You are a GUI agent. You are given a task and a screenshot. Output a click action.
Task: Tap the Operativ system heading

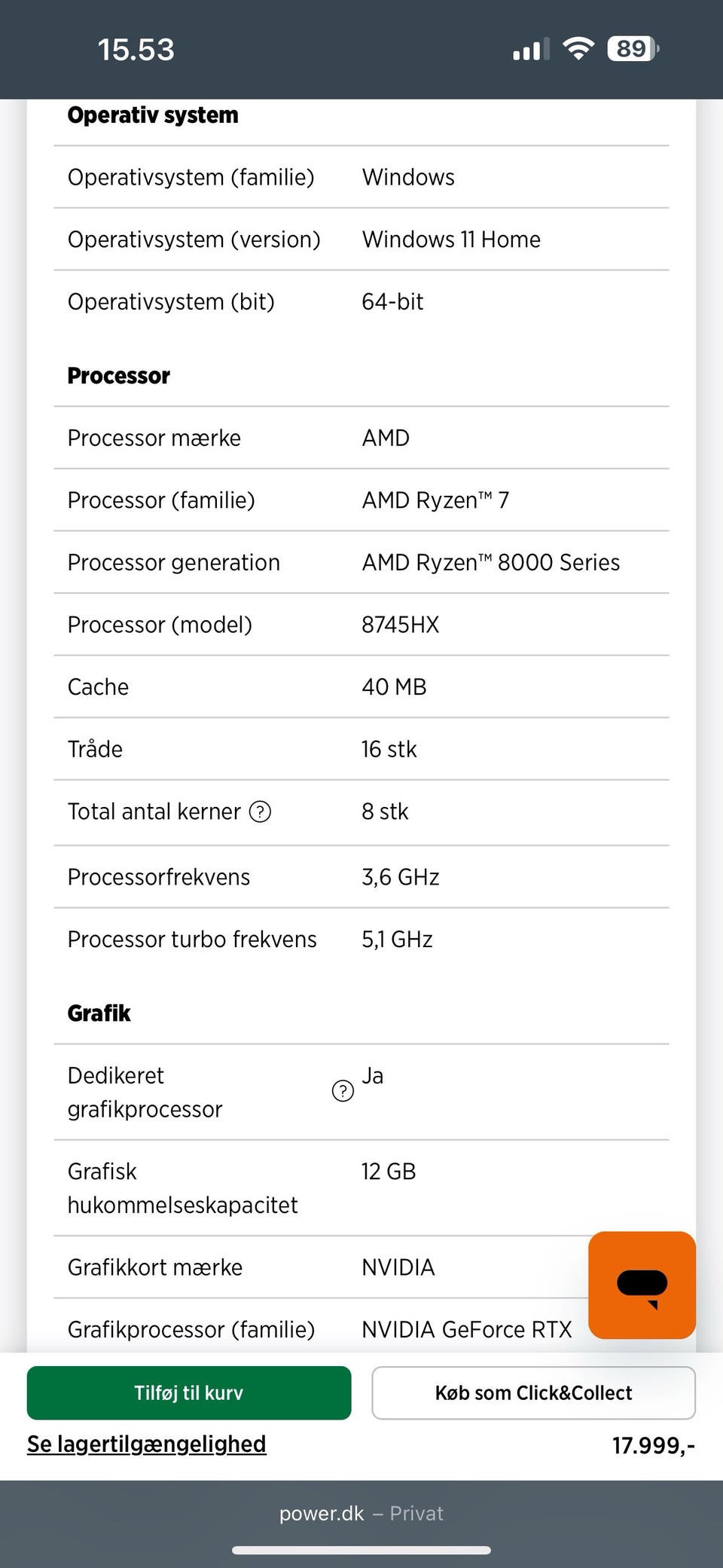click(x=153, y=115)
